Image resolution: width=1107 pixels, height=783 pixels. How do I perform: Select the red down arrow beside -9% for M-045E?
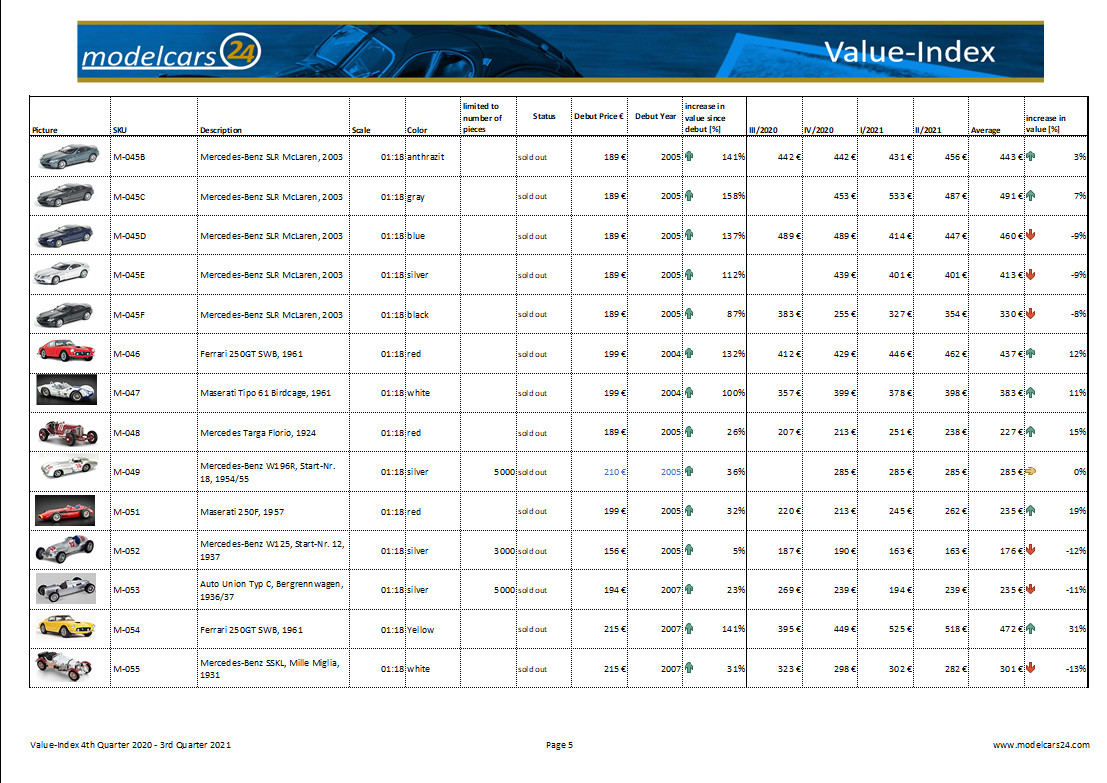[1031, 274]
